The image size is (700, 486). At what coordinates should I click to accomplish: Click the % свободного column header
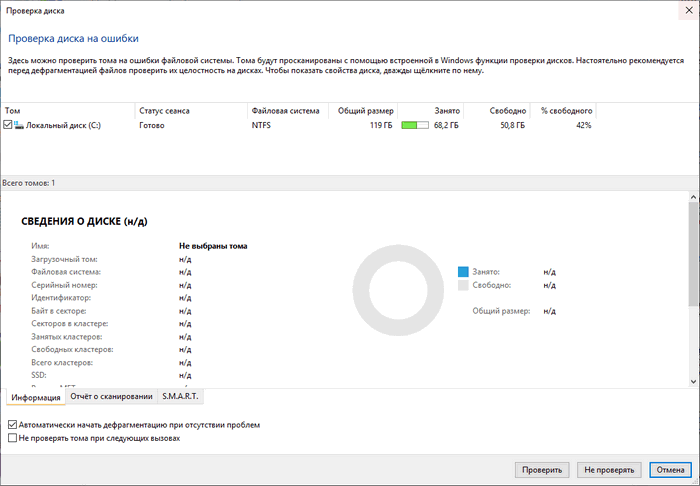click(x=566, y=110)
